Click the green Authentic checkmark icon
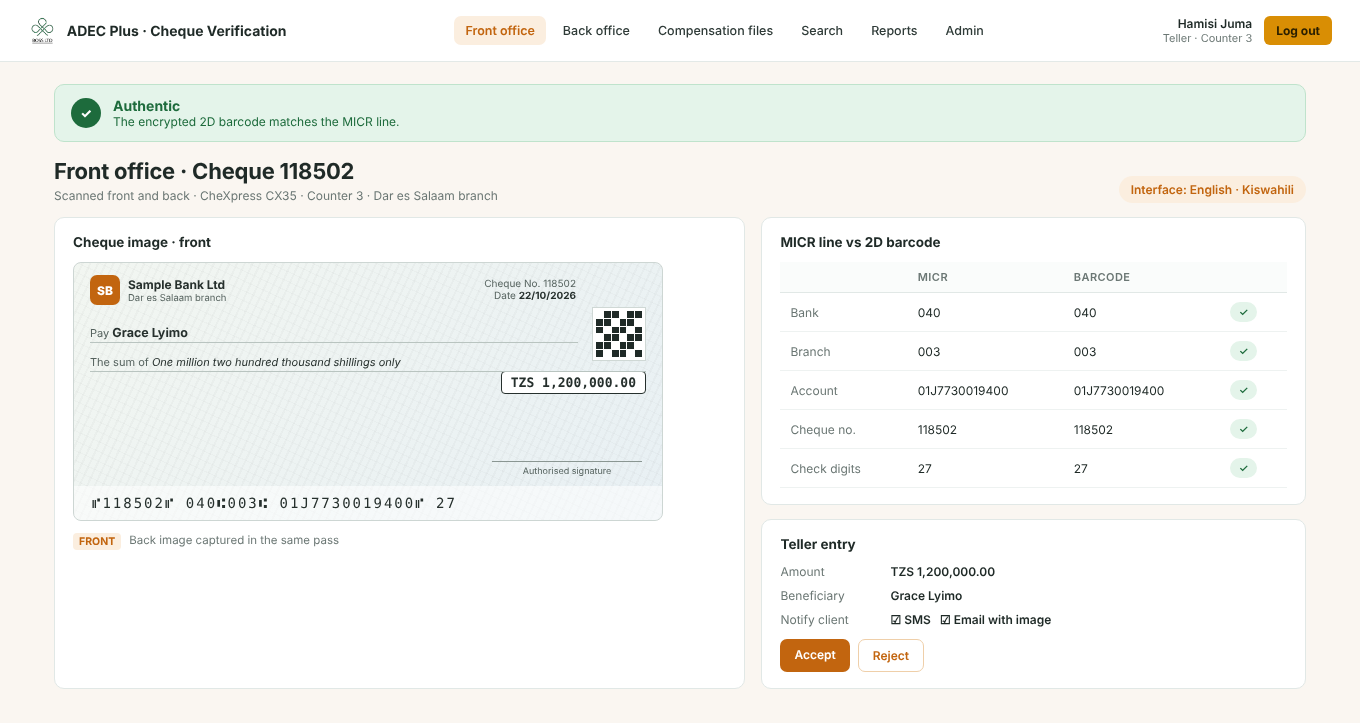 [86, 113]
